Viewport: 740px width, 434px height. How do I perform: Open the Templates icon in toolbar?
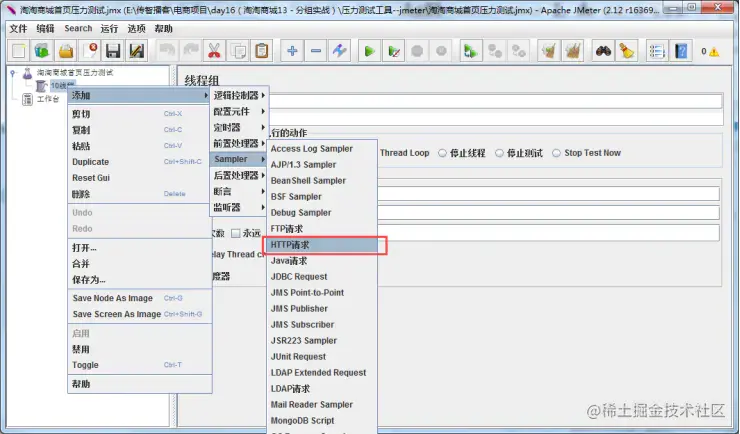(x=42, y=50)
